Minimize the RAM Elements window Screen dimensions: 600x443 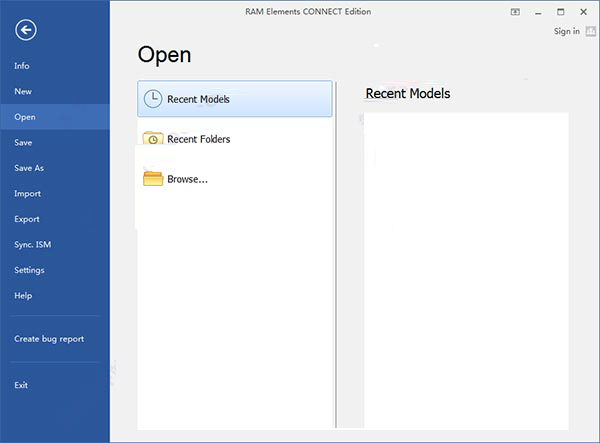[x=538, y=12]
